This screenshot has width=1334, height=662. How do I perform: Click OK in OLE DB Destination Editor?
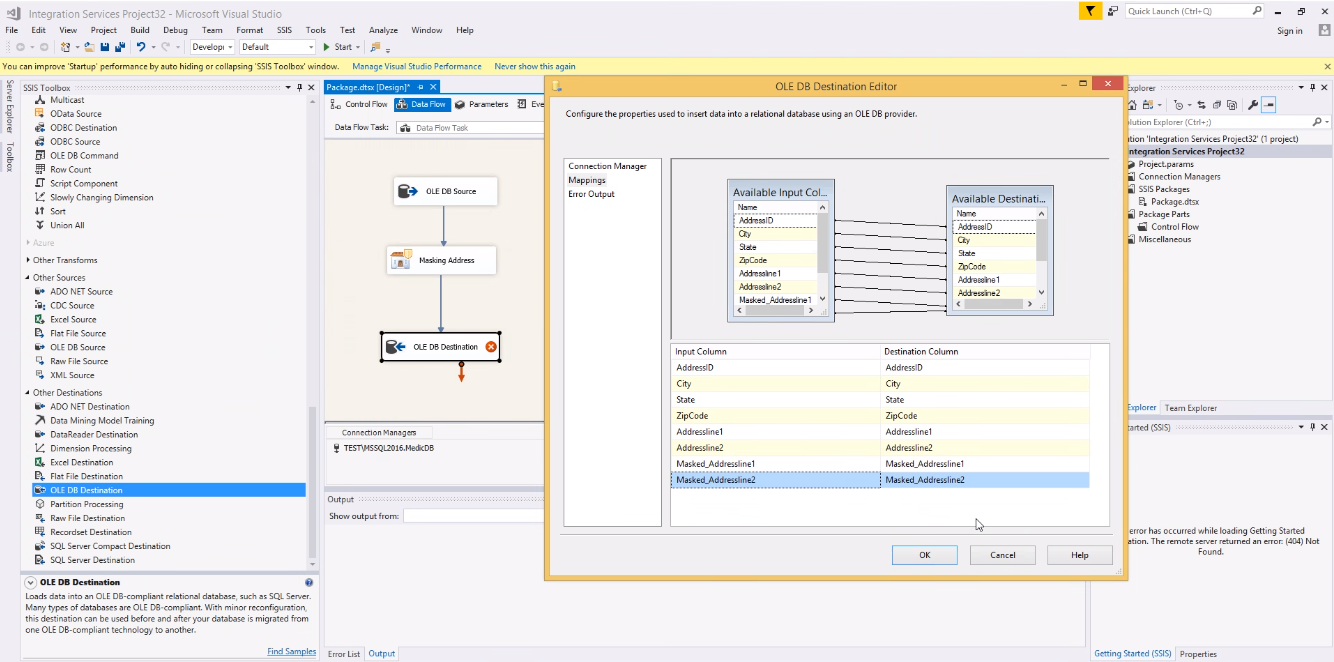[x=925, y=555]
